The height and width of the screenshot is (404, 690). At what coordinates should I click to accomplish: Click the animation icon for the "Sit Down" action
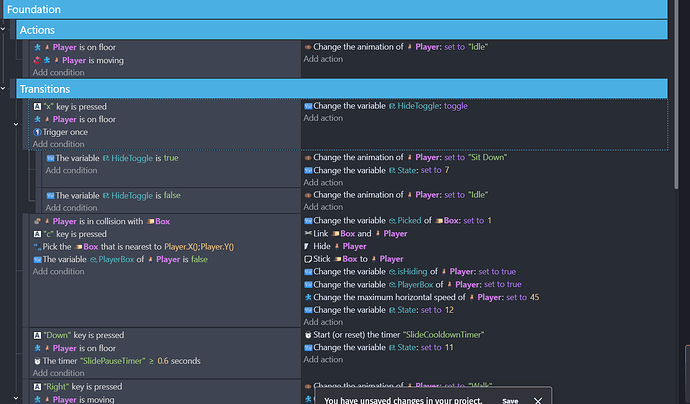coord(308,157)
